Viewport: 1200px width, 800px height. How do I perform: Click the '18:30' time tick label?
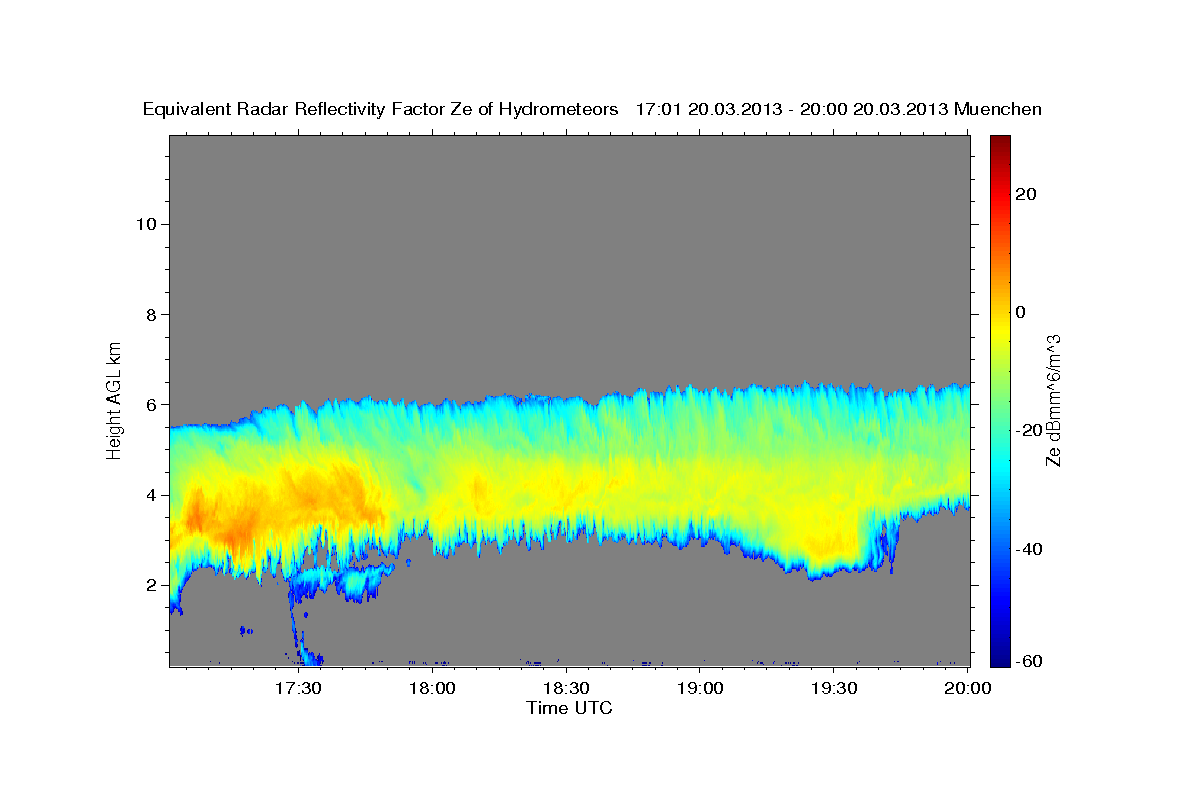567,689
